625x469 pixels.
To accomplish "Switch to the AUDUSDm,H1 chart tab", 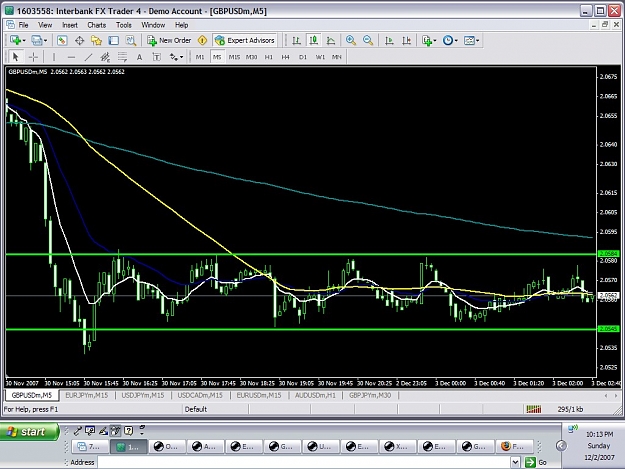I will pyautogui.click(x=315, y=395).
